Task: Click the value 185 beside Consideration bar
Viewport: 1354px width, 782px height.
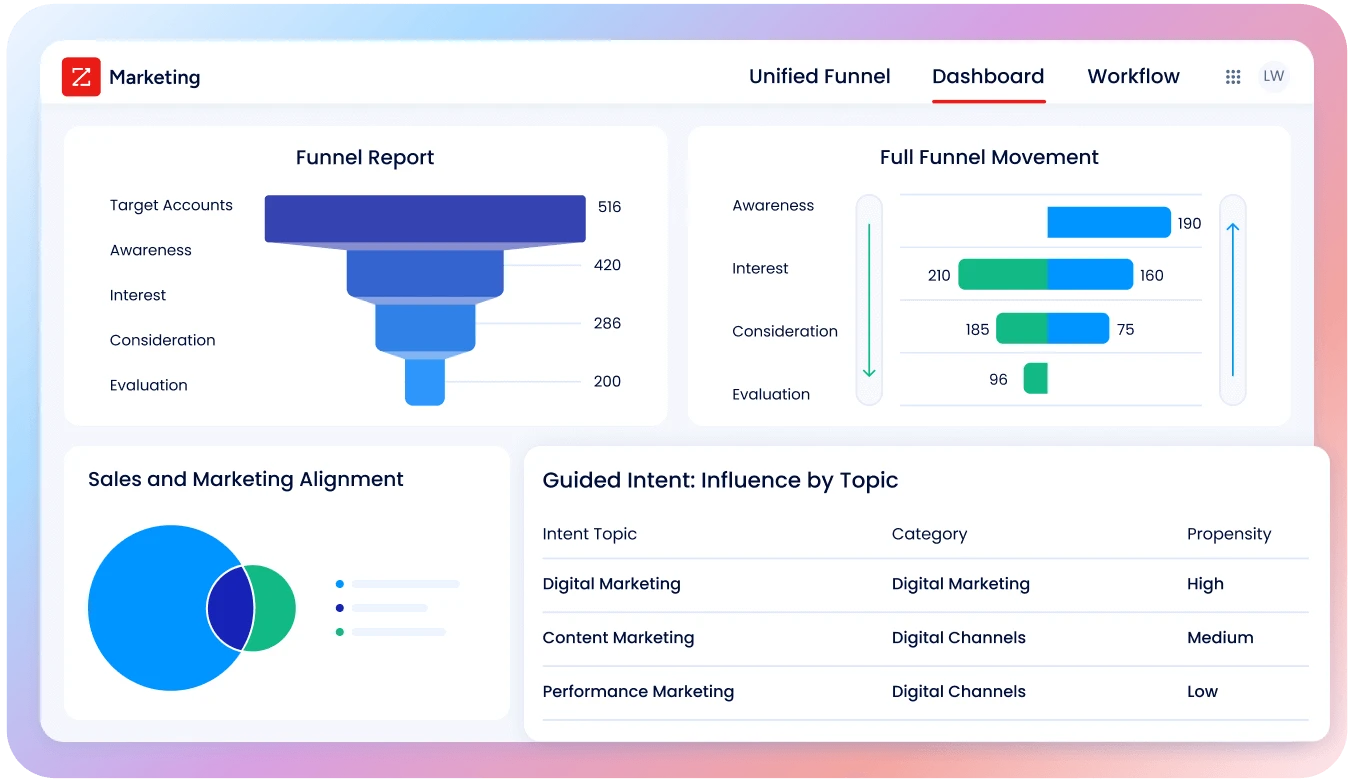Action: (x=977, y=330)
